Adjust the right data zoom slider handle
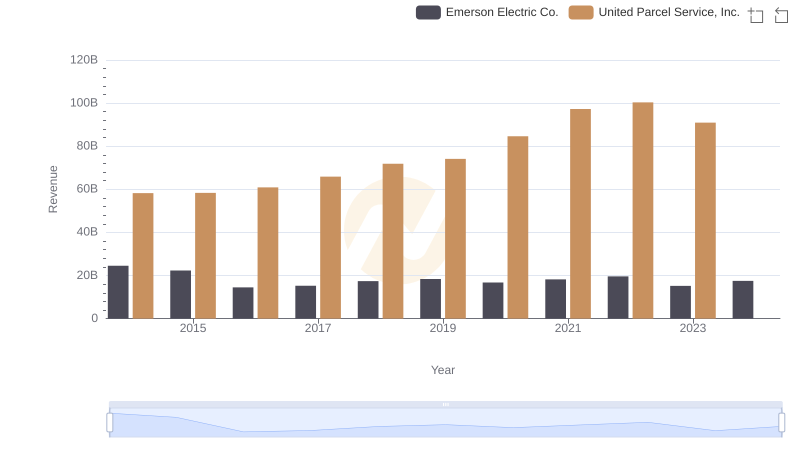Viewport: 800px width, 461px height. point(781,423)
